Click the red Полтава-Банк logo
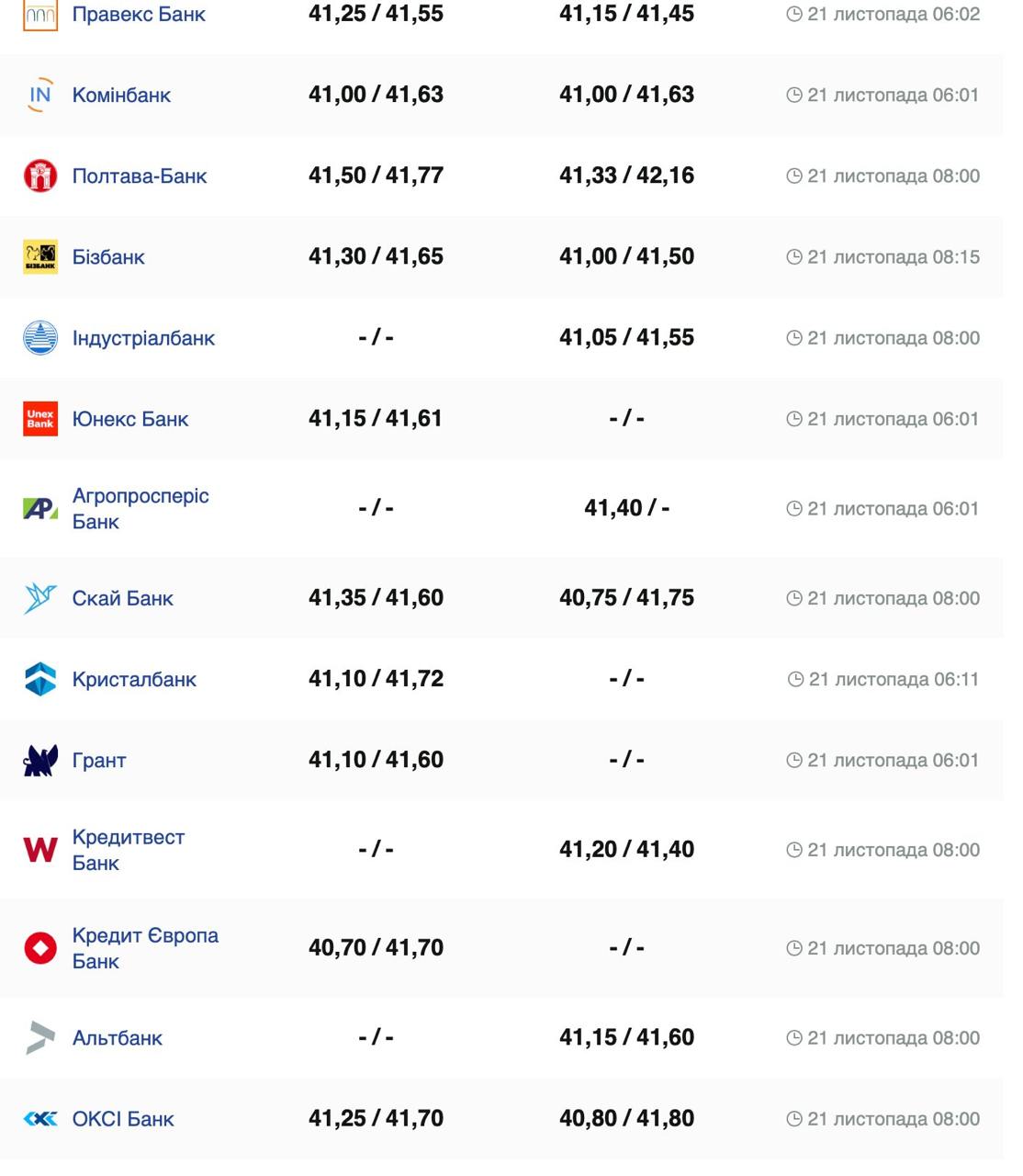This screenshot has width=1023, height=1176. (x=40, y=175)
